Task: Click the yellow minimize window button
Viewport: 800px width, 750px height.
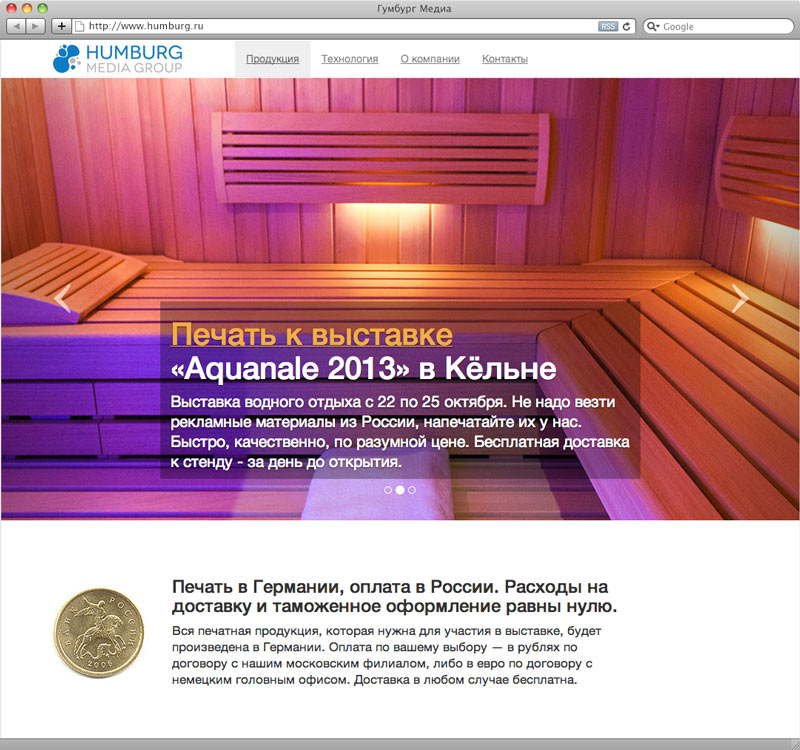Action: 27,8
